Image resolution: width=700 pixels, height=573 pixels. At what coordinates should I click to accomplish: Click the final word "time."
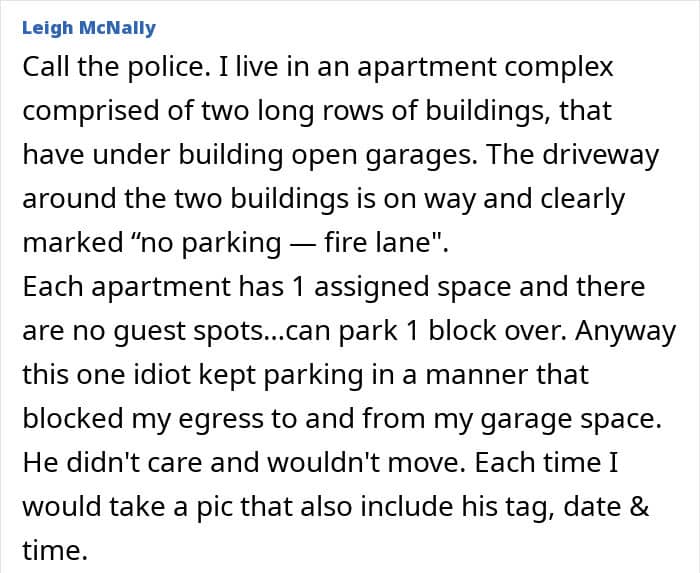(54, 551)
